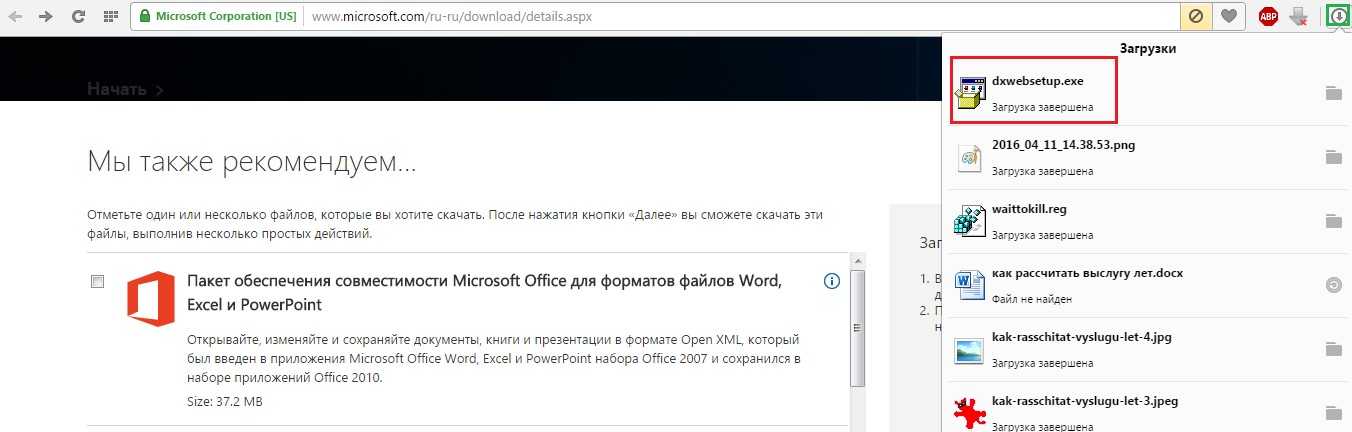Go forward with the forward arrow
Image resolution: width=1352 pixels, height=432 pixels.
click(46, 17)
